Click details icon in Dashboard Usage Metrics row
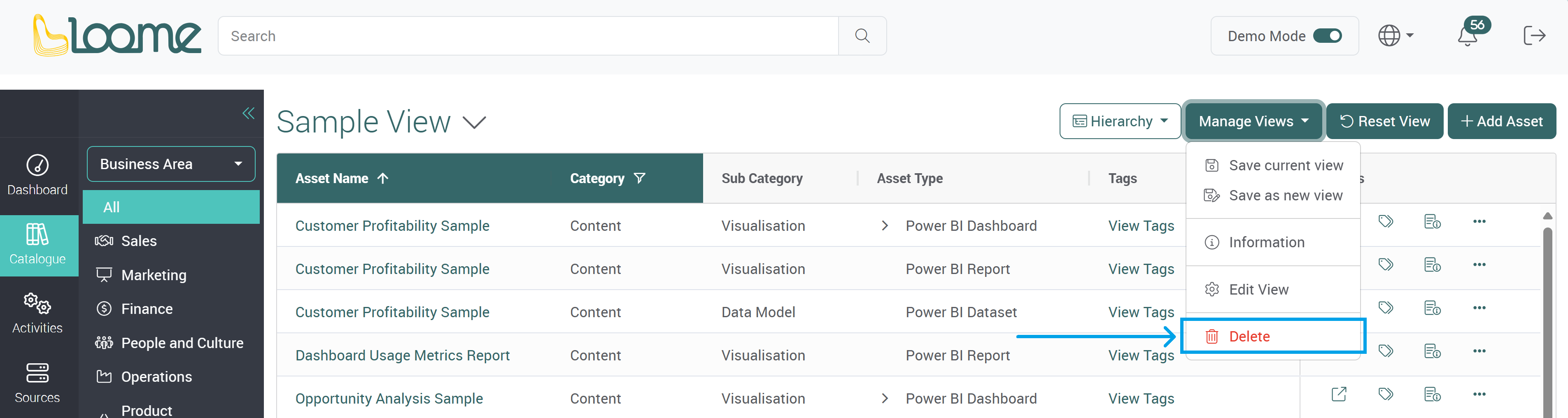Screen dimensions: 1568x418 pyautogui.click(x=1432, y=351)
